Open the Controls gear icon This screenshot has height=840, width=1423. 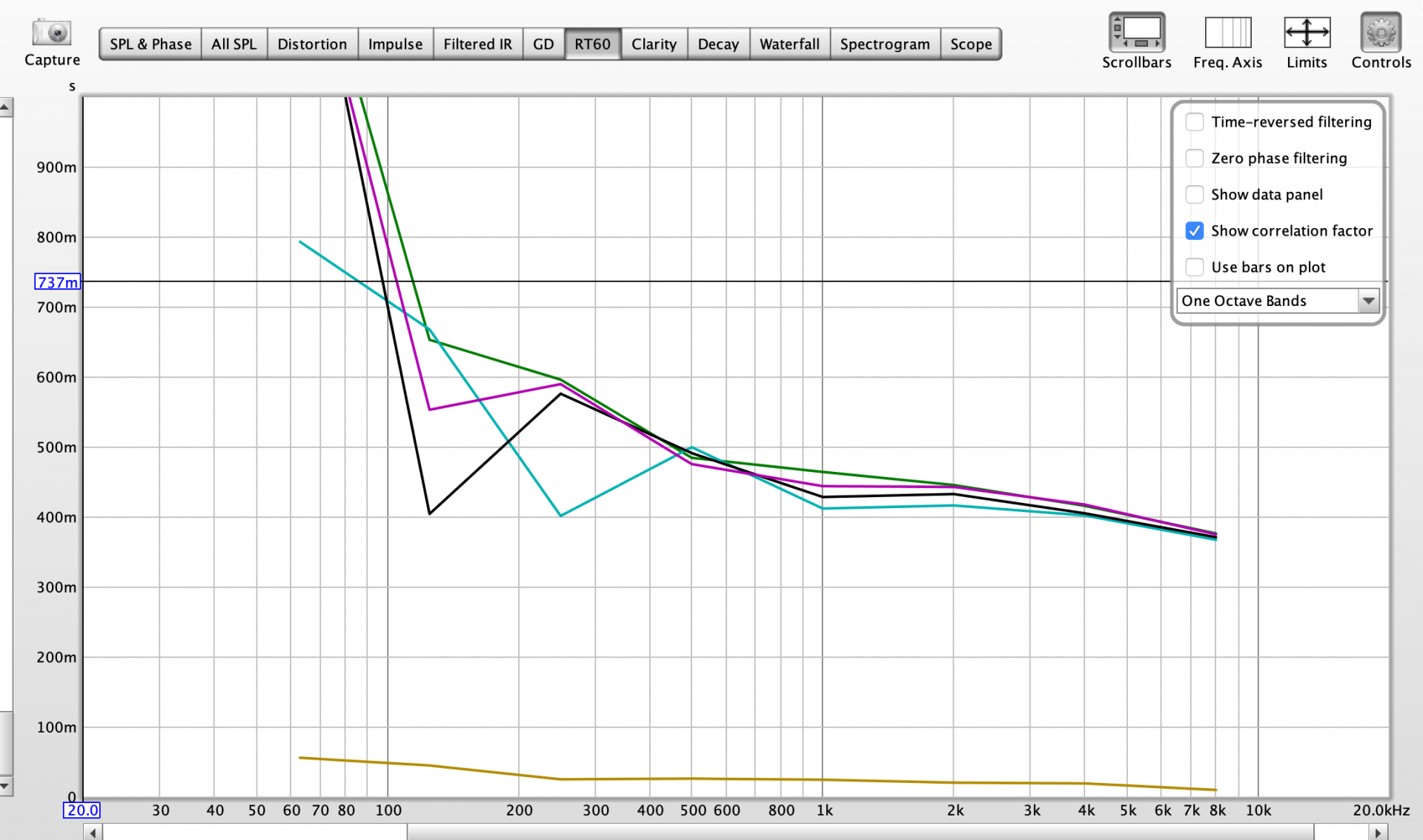1380,33
